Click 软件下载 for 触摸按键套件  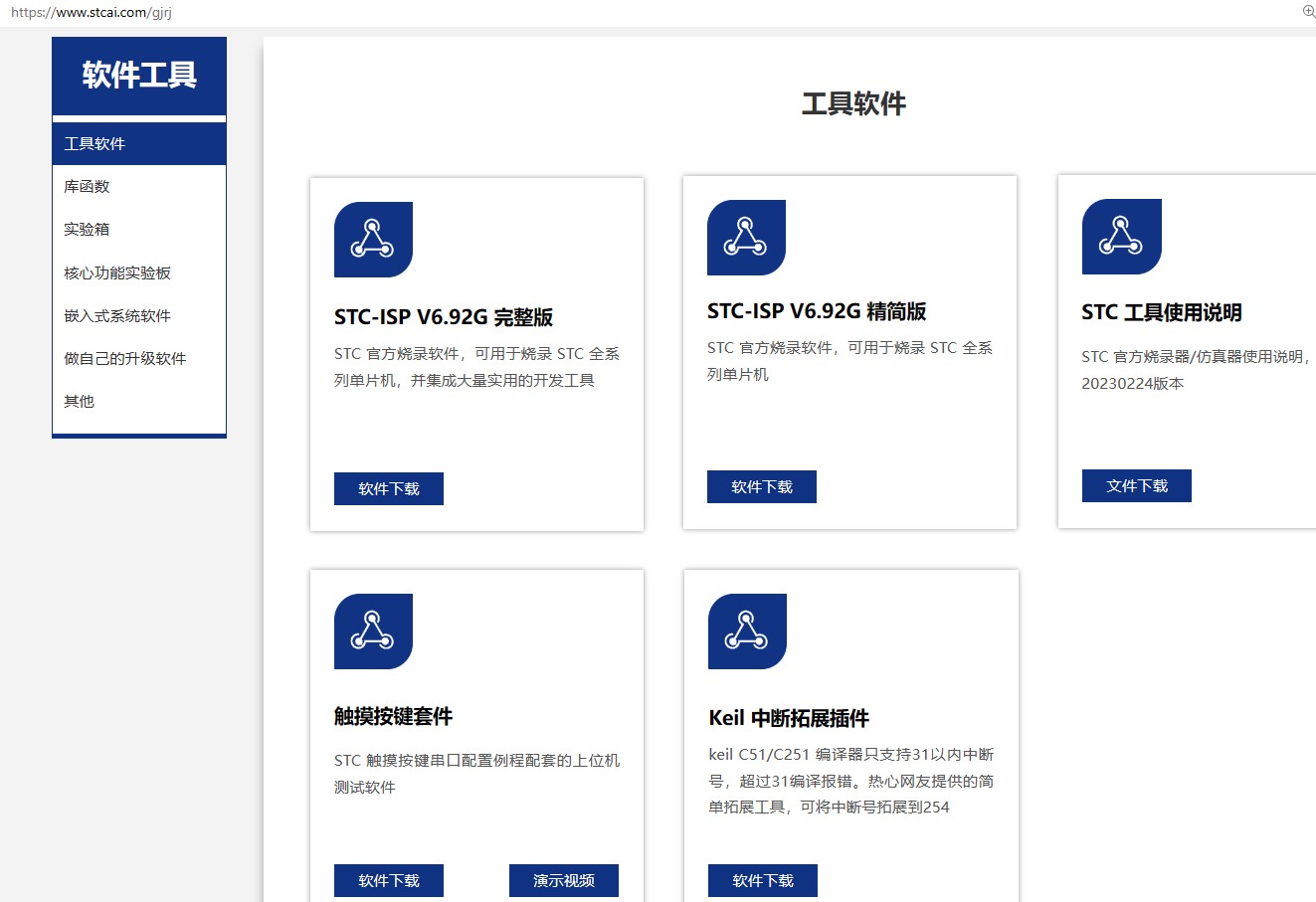[x=389, y=880]
